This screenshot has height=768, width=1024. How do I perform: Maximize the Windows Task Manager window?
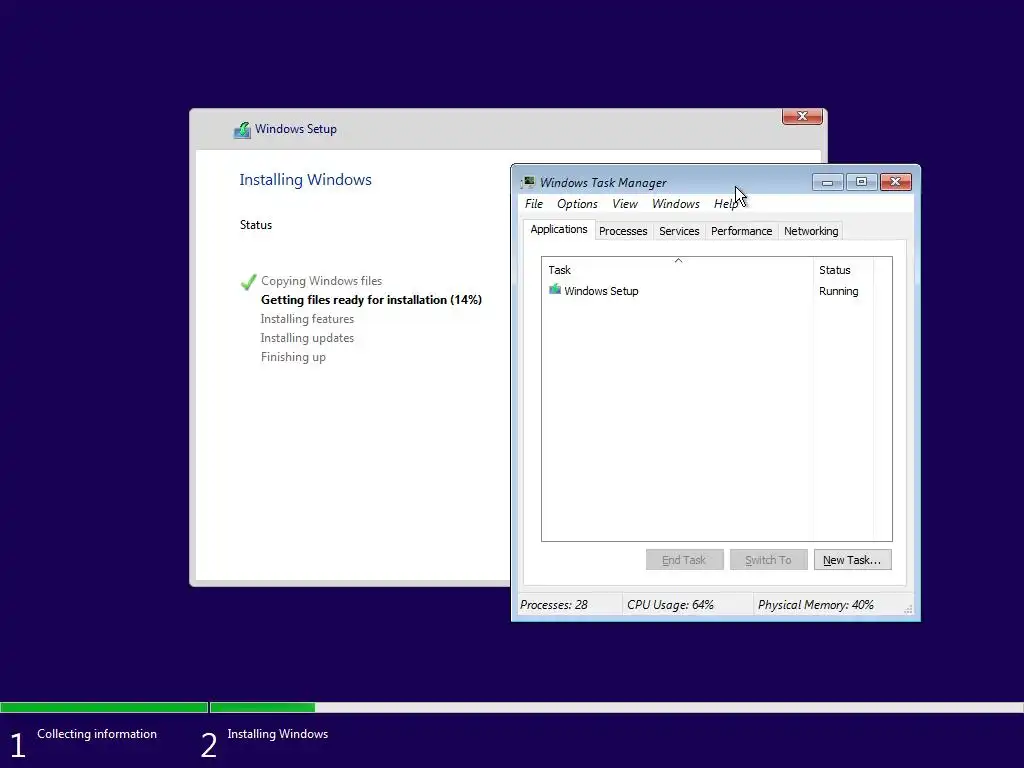point(861,182)
